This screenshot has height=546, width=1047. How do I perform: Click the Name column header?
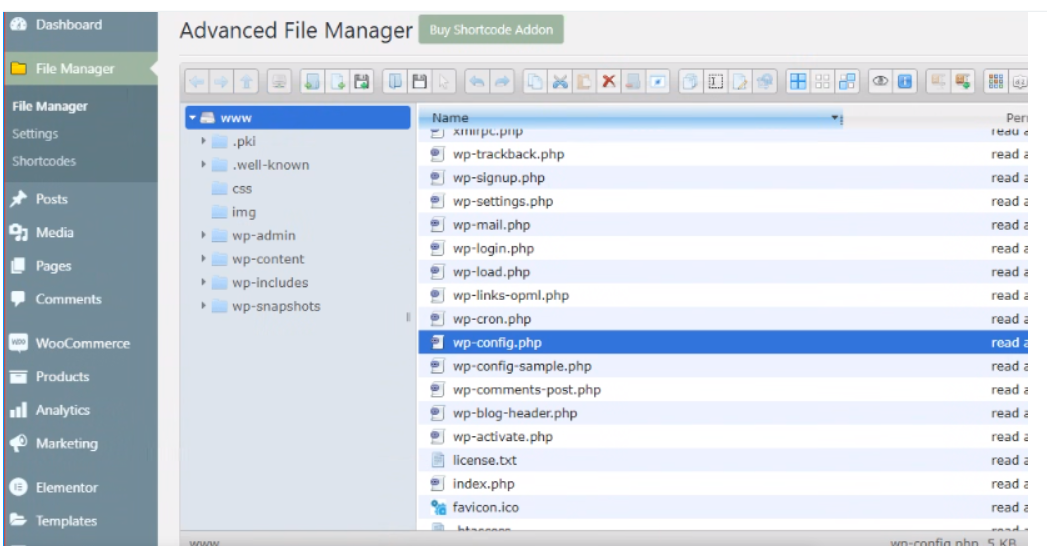[x=450, y=118]
